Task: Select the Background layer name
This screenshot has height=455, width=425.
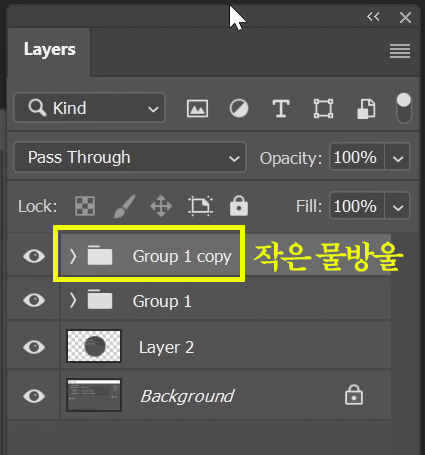Action: pyautogui.click(x=187, y=396)
